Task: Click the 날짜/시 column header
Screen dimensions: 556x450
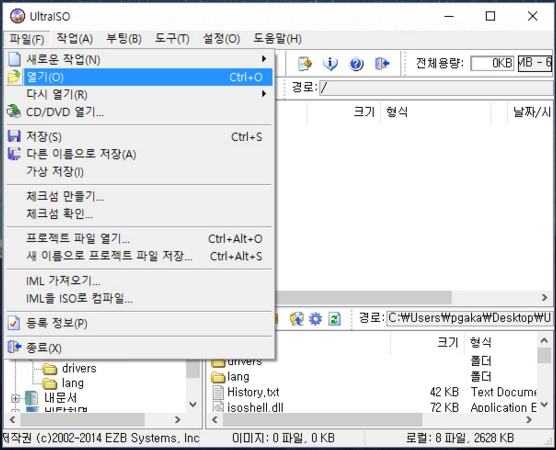Action: click(x=531, y=112)
